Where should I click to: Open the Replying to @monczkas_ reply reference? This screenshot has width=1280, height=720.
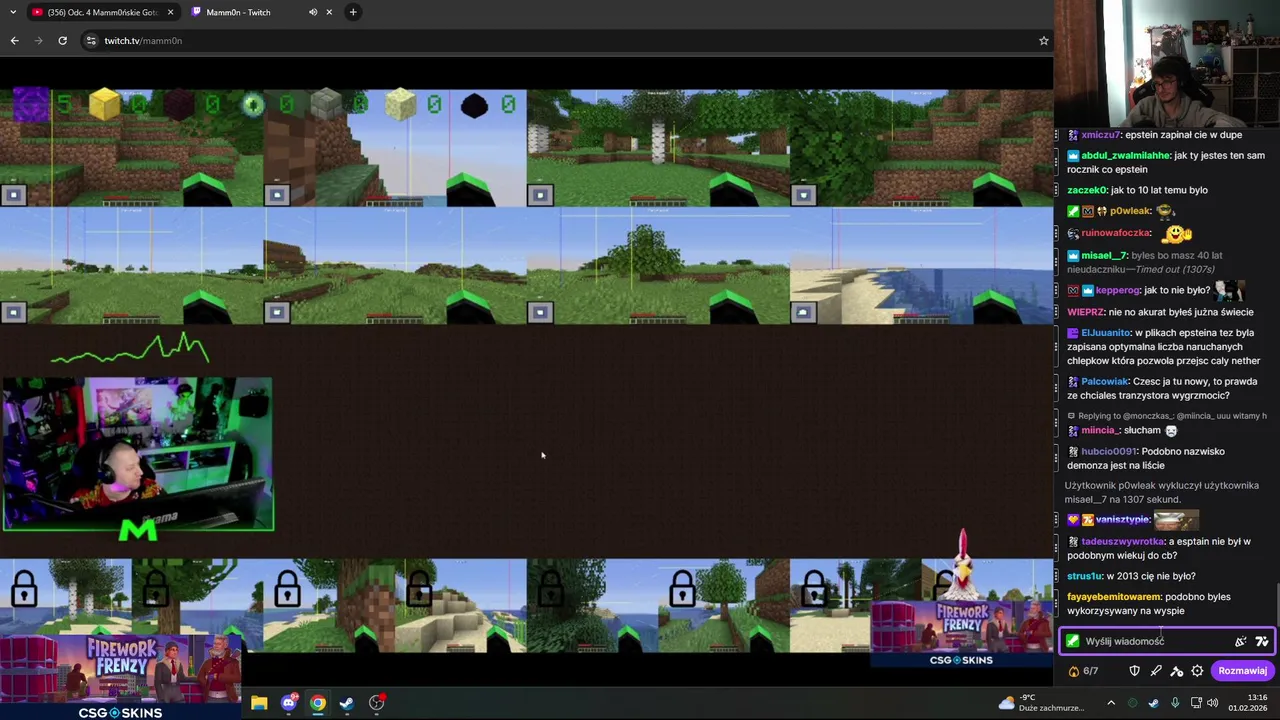[x=1167, y=416]
